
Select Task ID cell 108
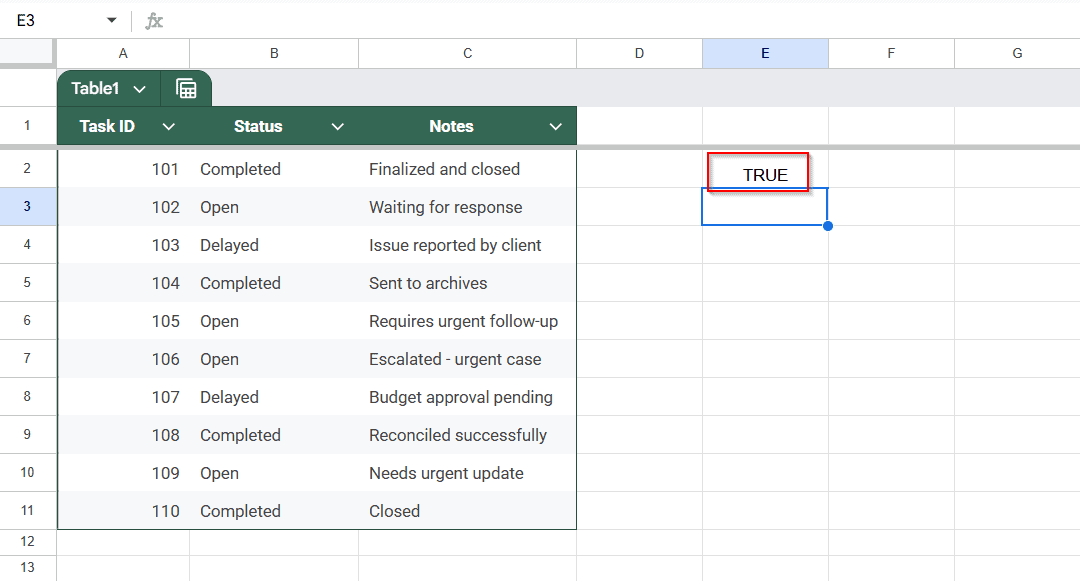tap(123, 435)
